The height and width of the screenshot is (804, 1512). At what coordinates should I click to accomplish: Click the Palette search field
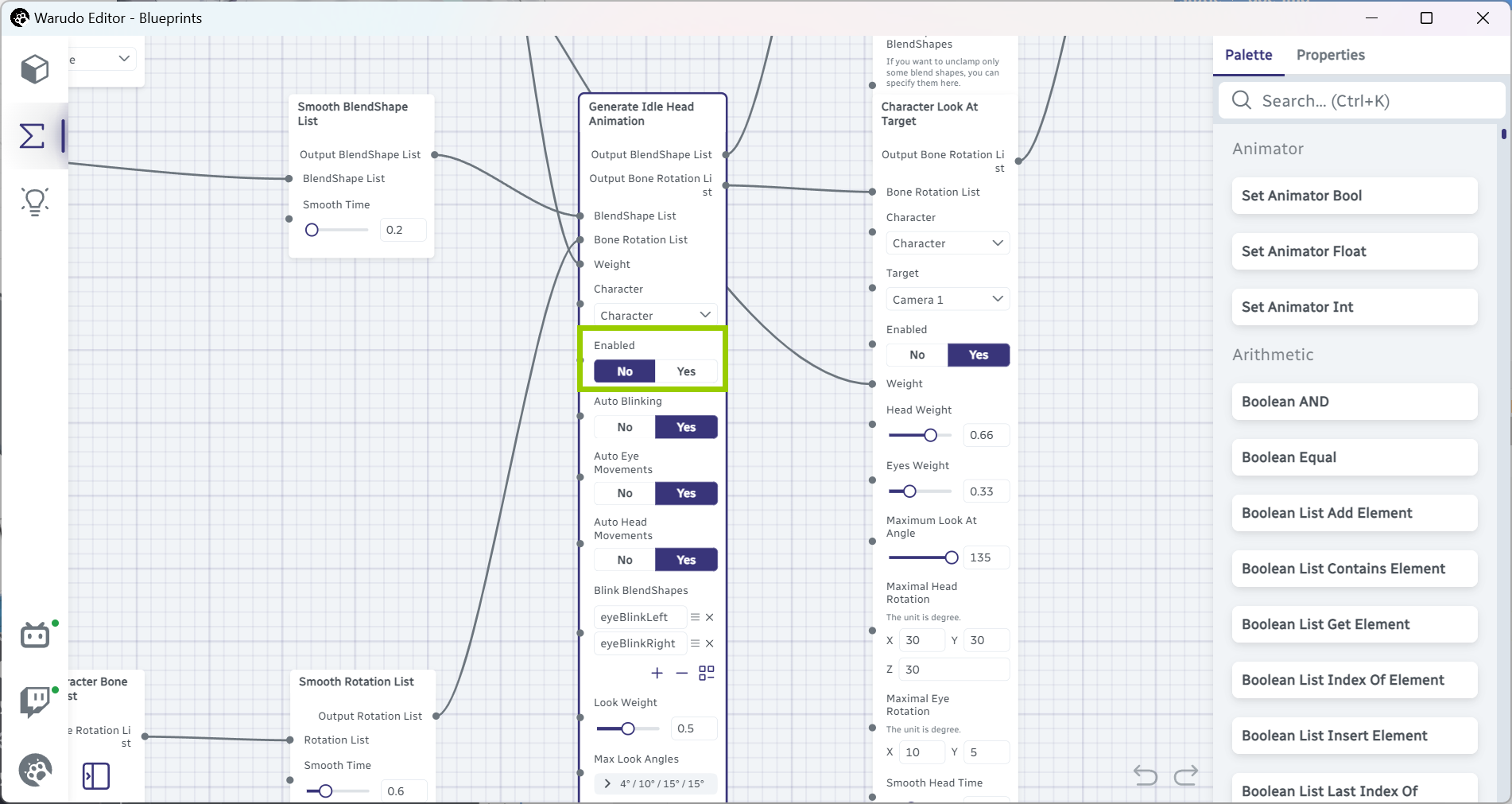[1362, 100]
